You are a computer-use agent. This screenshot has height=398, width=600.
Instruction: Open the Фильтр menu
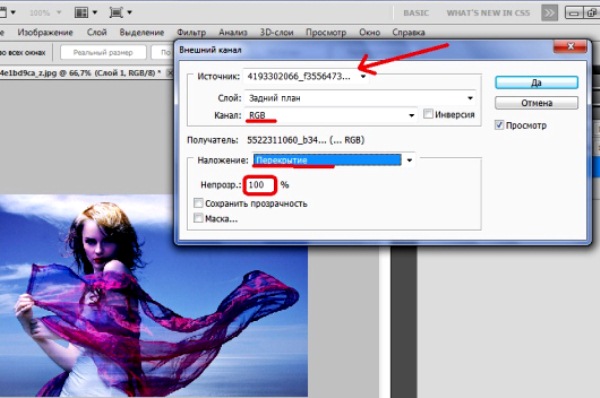tap(191, 33)
